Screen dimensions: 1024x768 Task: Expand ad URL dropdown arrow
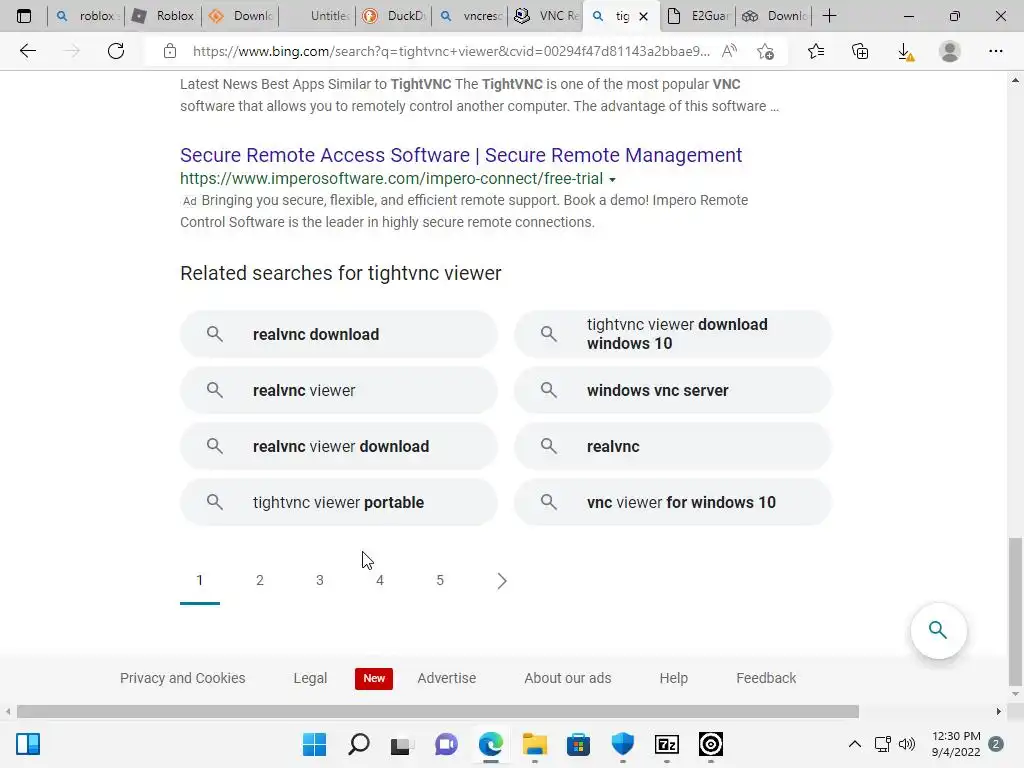(x=612, y=180)
